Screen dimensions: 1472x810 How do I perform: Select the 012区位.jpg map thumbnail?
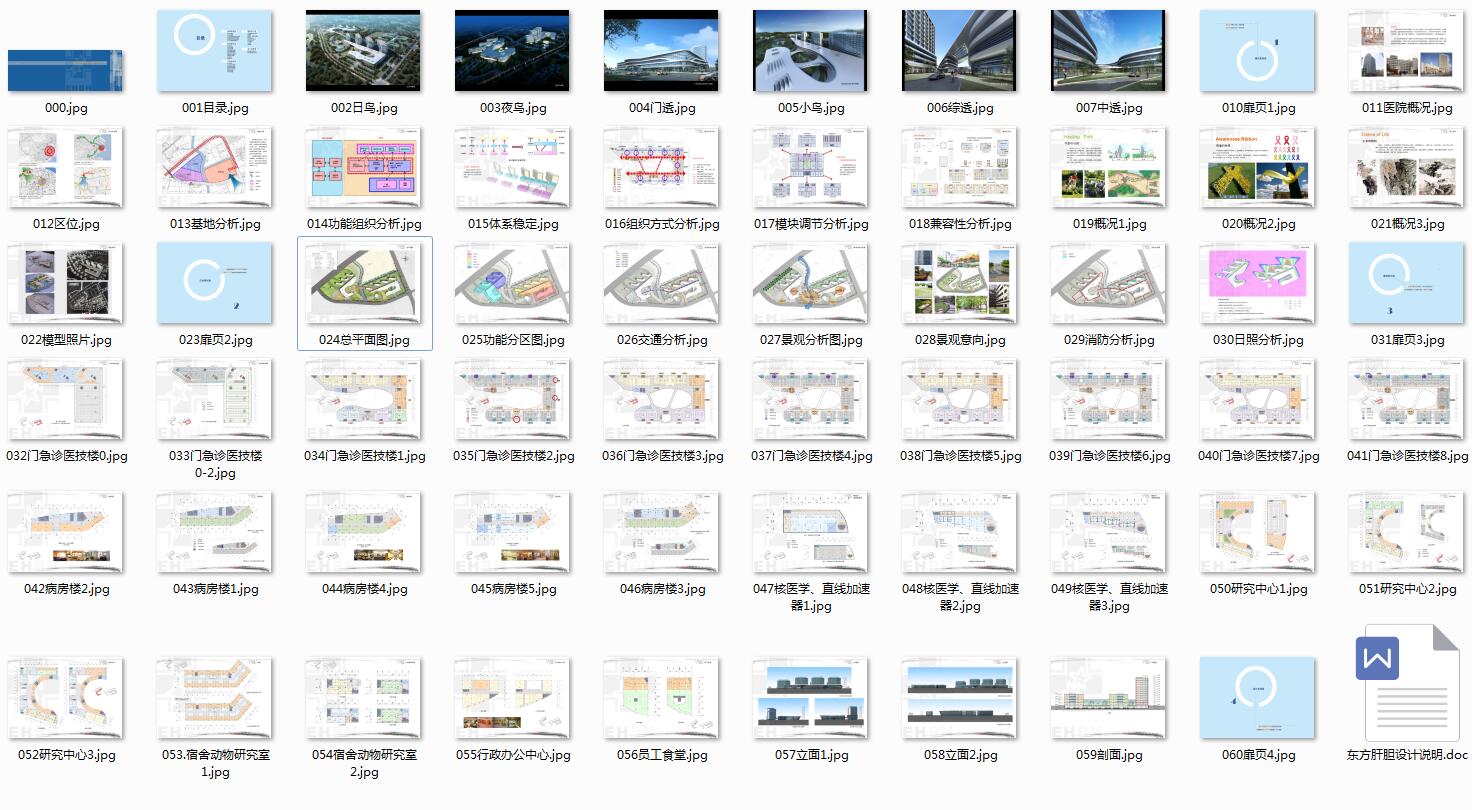[x=65, y=167]
